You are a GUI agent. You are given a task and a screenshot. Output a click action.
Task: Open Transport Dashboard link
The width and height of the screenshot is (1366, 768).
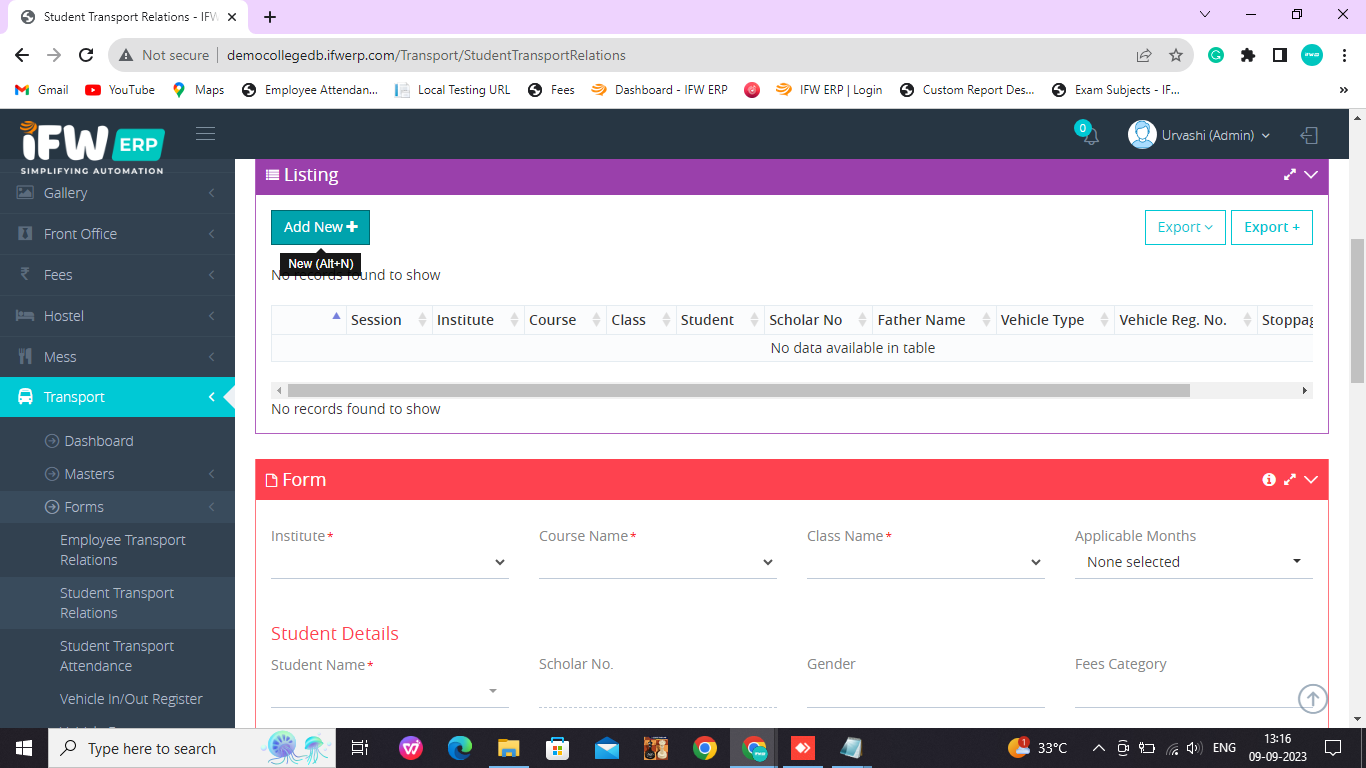(x=99, y=441)
